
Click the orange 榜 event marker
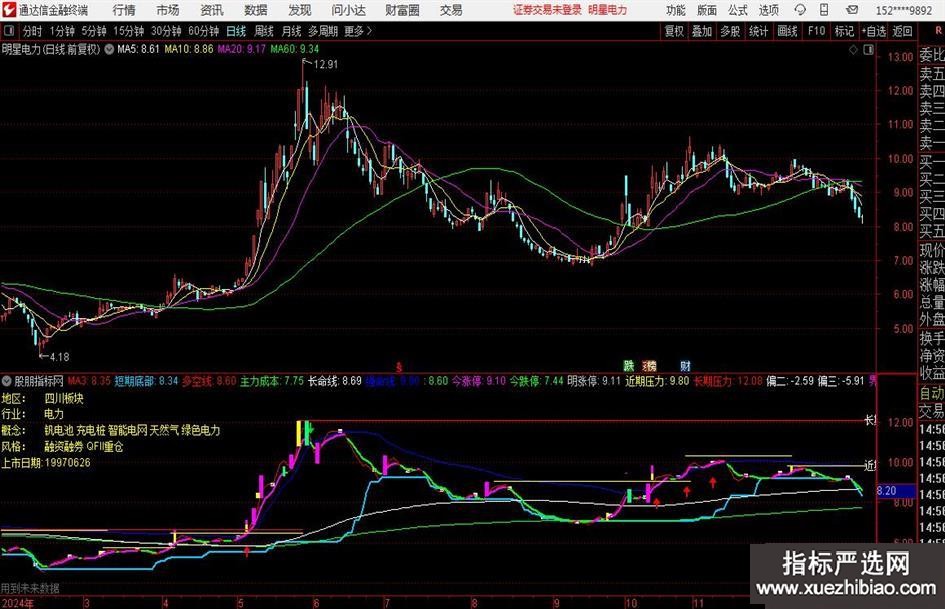(x=650, y=365)
